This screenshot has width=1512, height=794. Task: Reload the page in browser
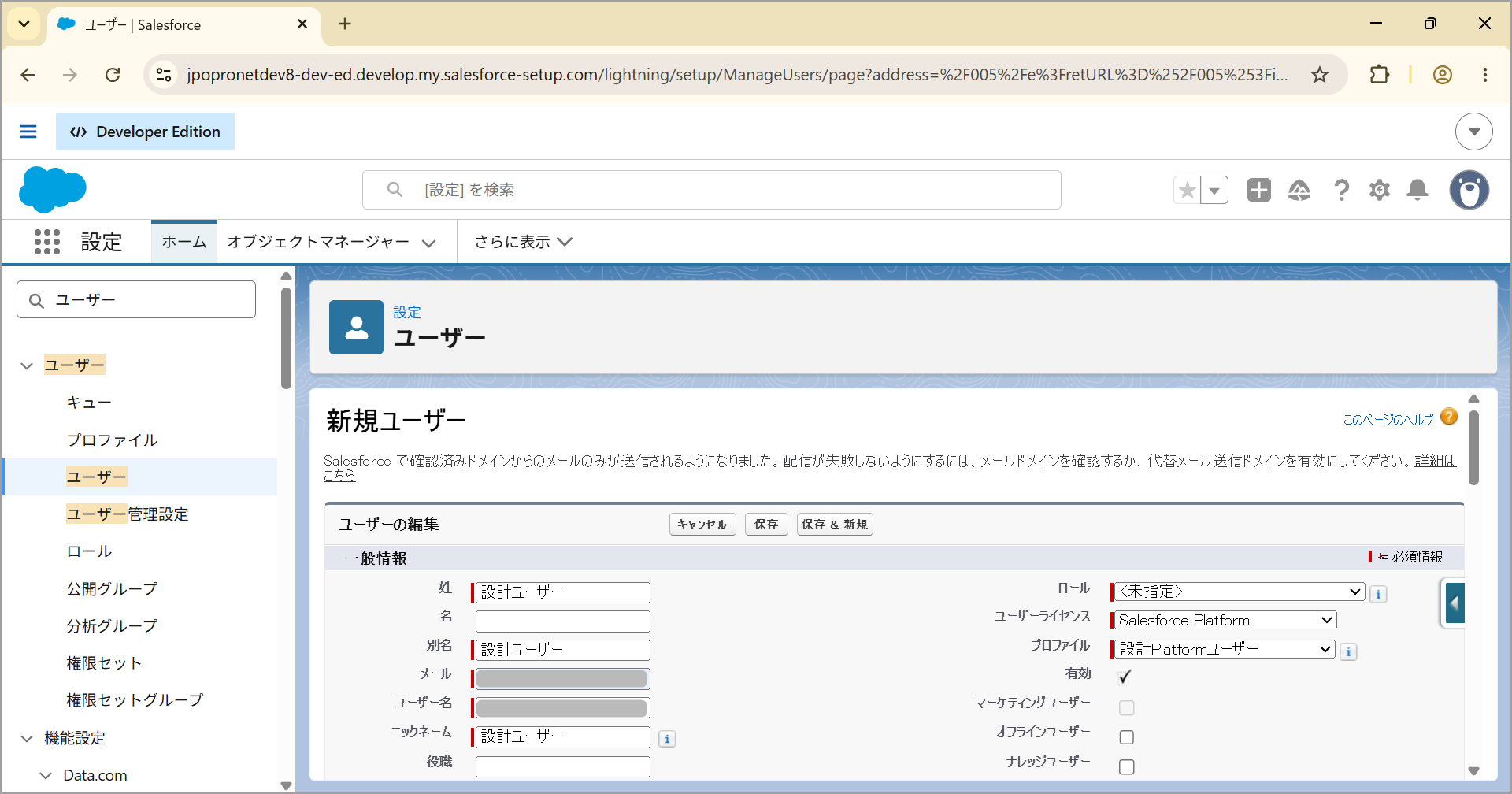(x=113, y=75)
